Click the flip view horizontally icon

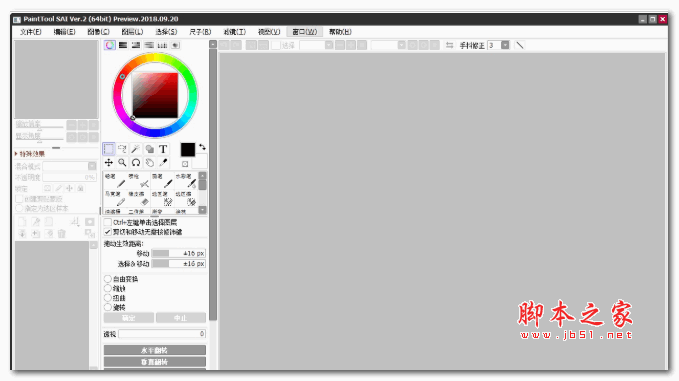pos(449,45)
